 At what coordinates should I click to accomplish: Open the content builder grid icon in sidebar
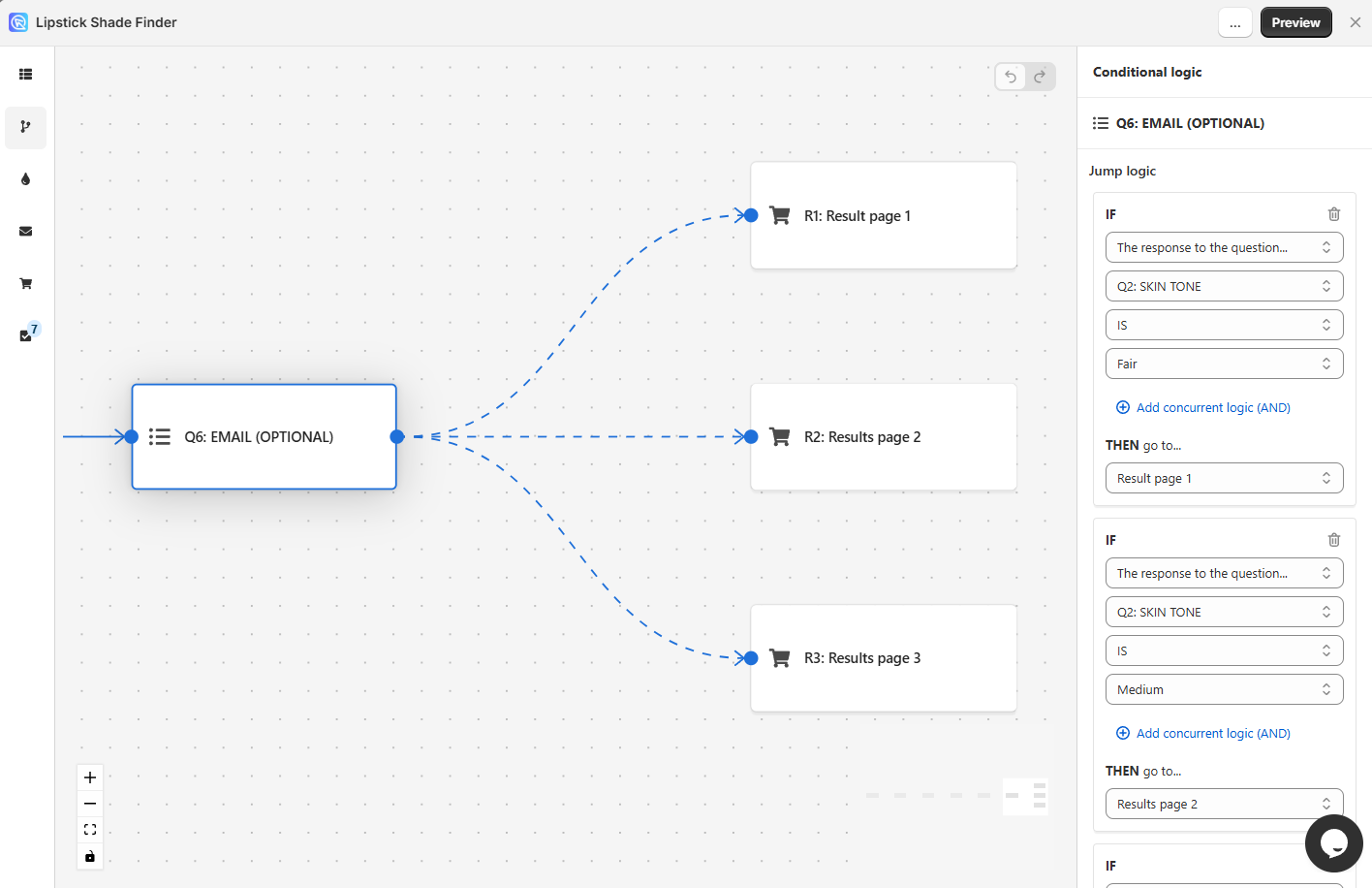(26, 75)
